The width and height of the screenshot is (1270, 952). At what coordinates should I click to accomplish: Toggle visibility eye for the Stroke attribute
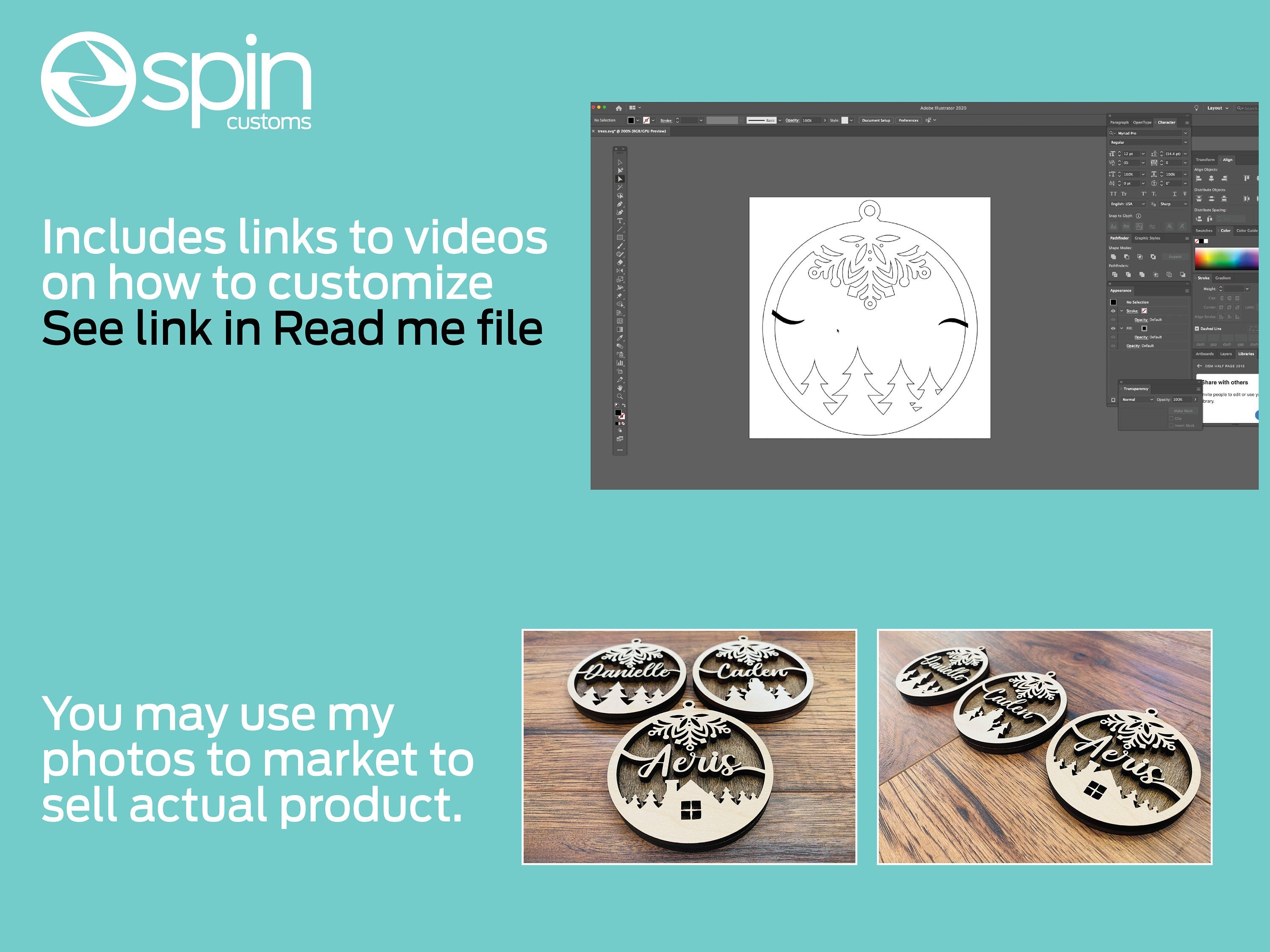[1113, 311]
